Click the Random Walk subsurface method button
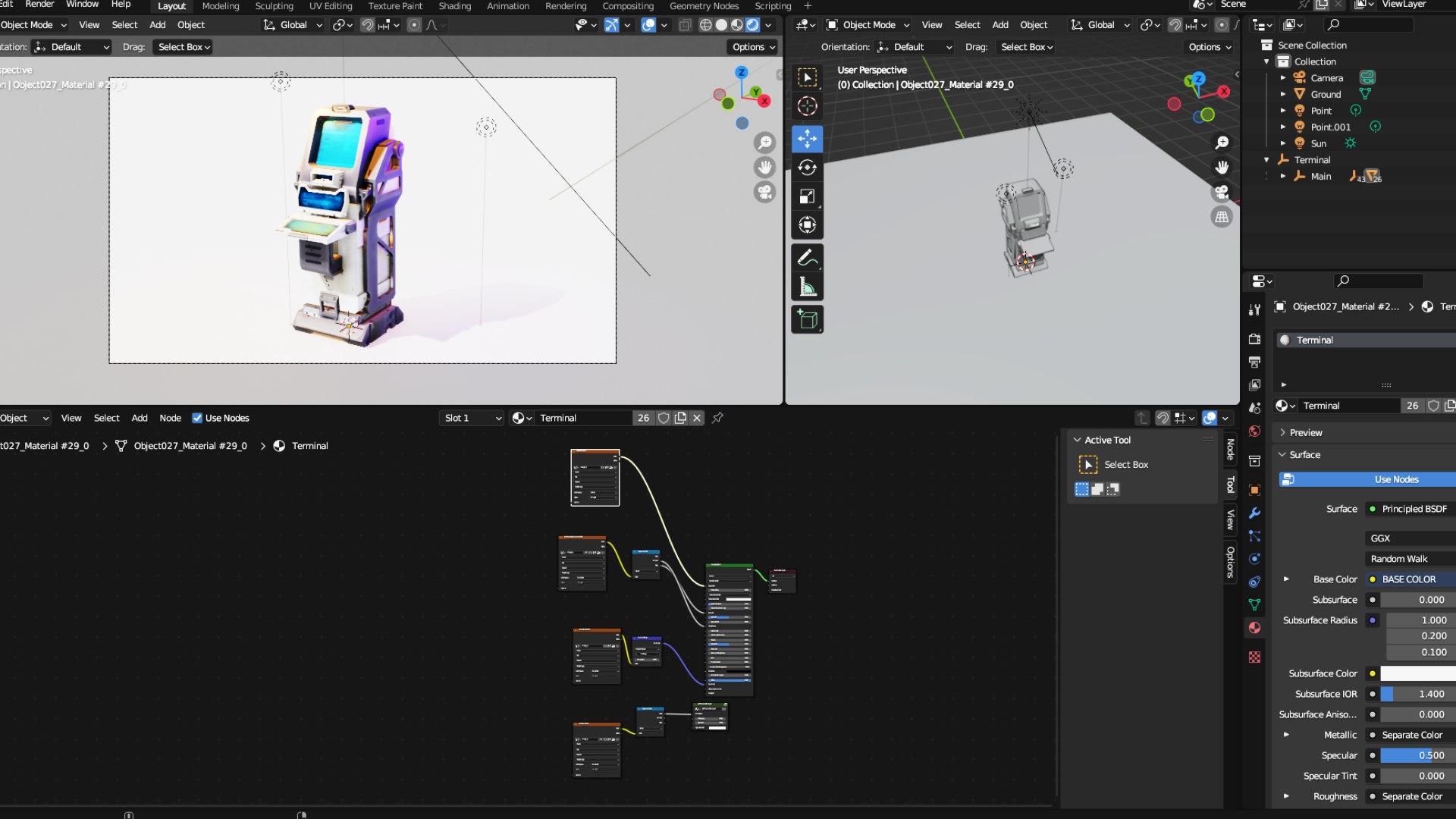 (1410, 559)
